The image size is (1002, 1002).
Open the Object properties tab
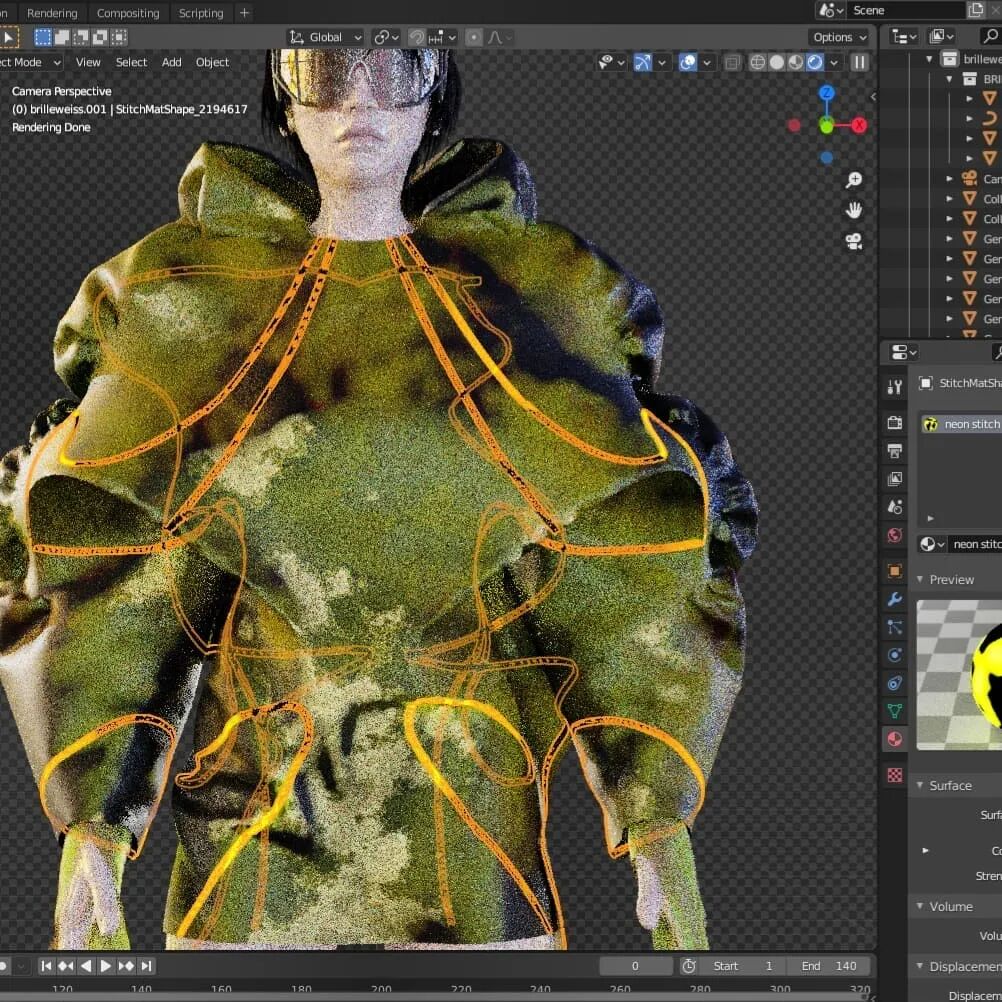[895, 571]
